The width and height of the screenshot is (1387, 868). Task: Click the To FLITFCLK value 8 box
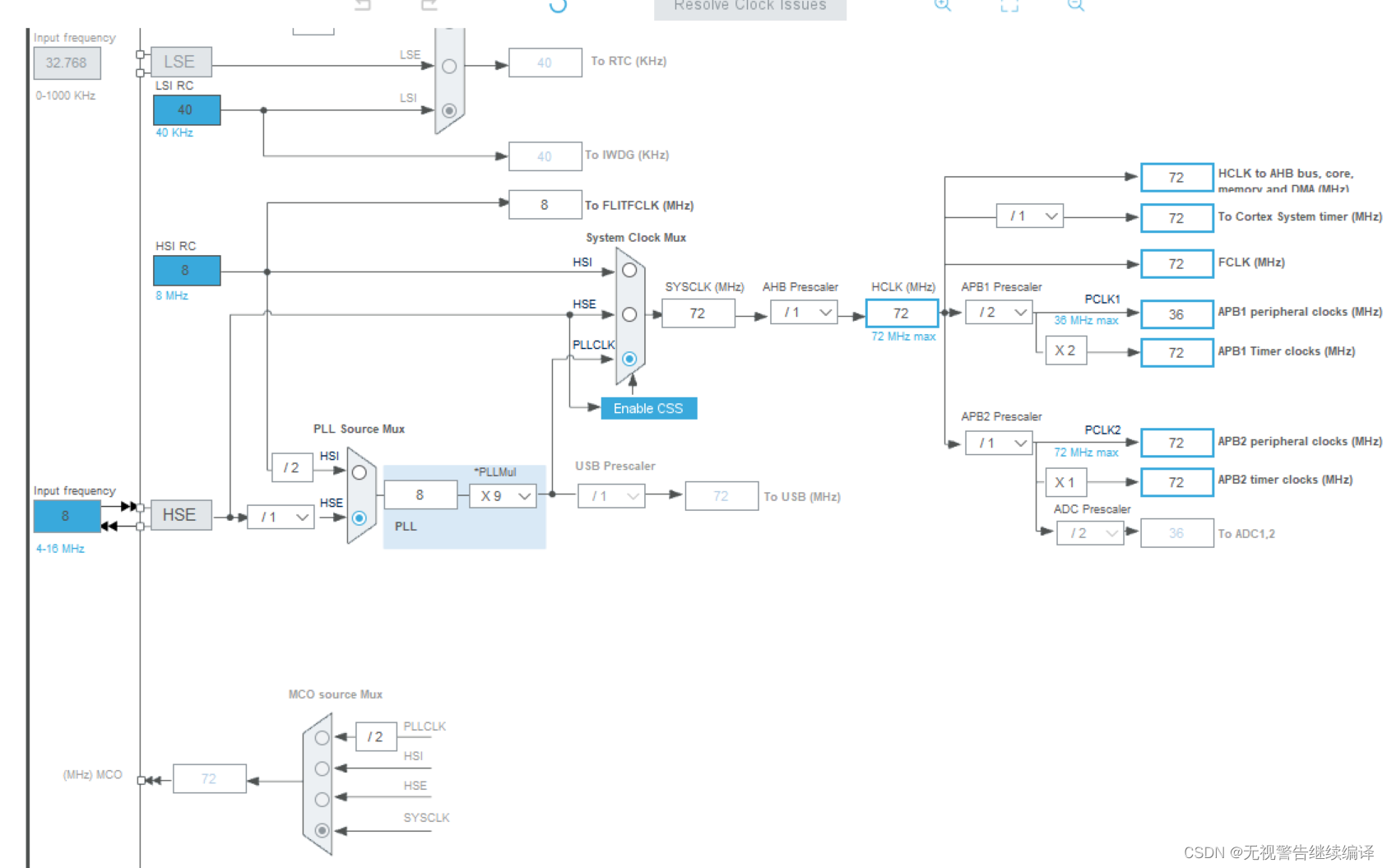click(545, 205)
